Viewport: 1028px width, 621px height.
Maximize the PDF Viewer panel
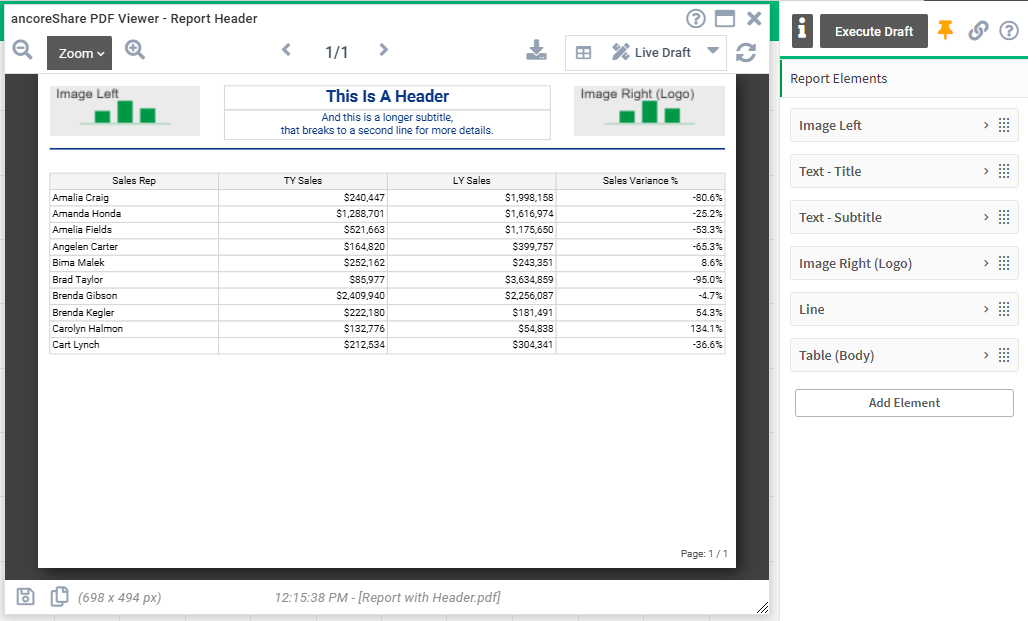724,18
